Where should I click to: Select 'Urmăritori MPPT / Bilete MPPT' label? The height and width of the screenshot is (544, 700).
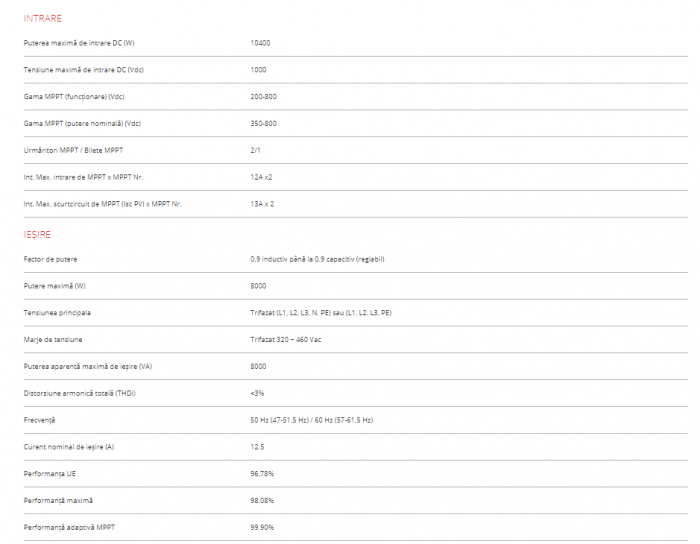coord(73,150)
